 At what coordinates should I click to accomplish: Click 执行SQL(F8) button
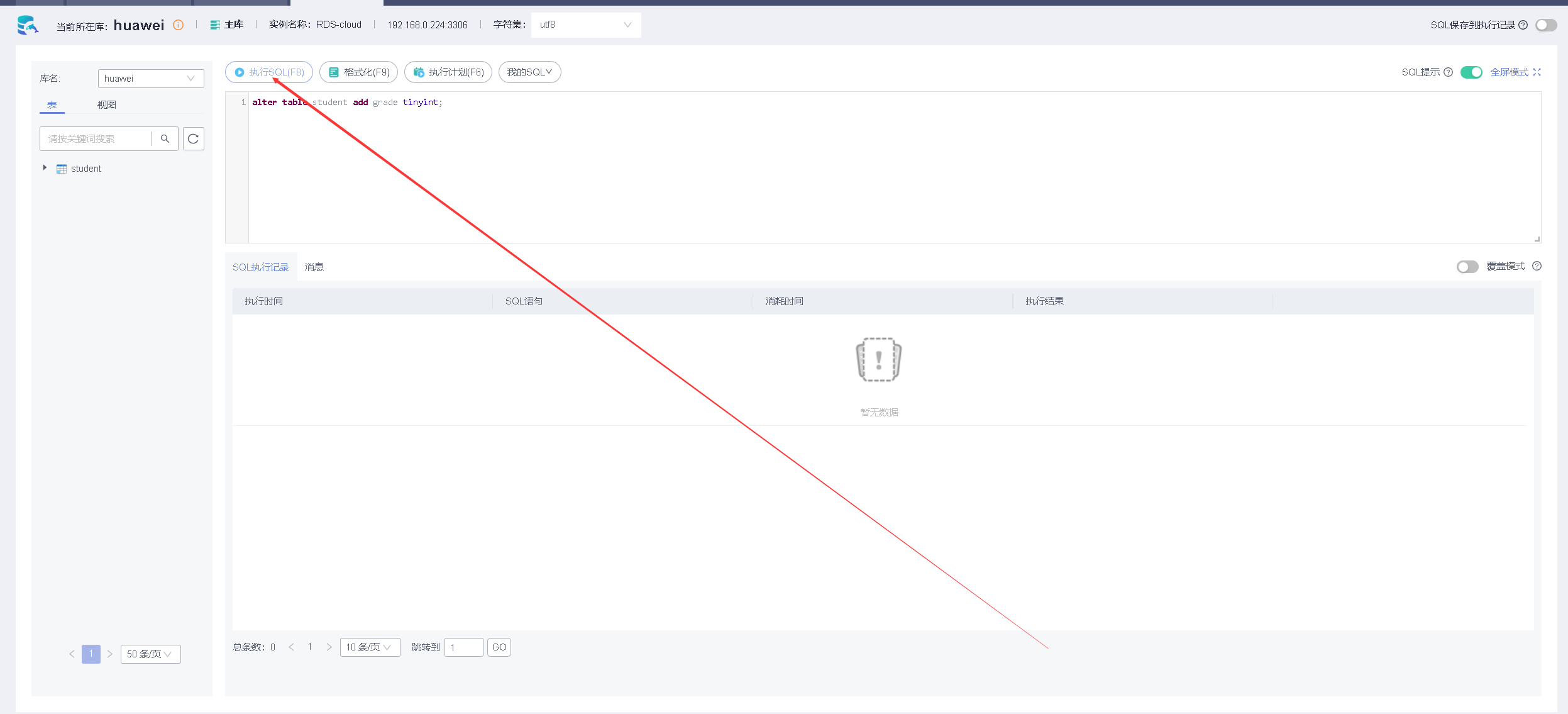coord(269,72)
